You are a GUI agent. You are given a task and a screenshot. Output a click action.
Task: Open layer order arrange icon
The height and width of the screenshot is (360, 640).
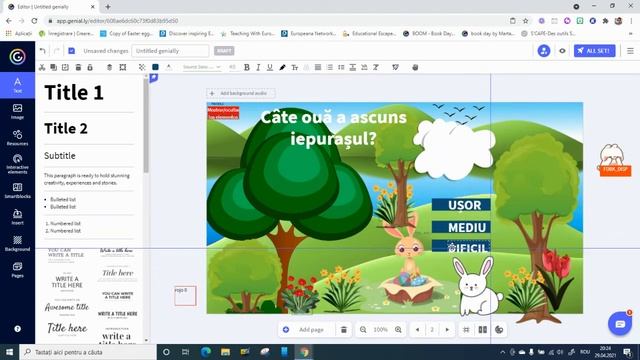(x=109, y=67)
